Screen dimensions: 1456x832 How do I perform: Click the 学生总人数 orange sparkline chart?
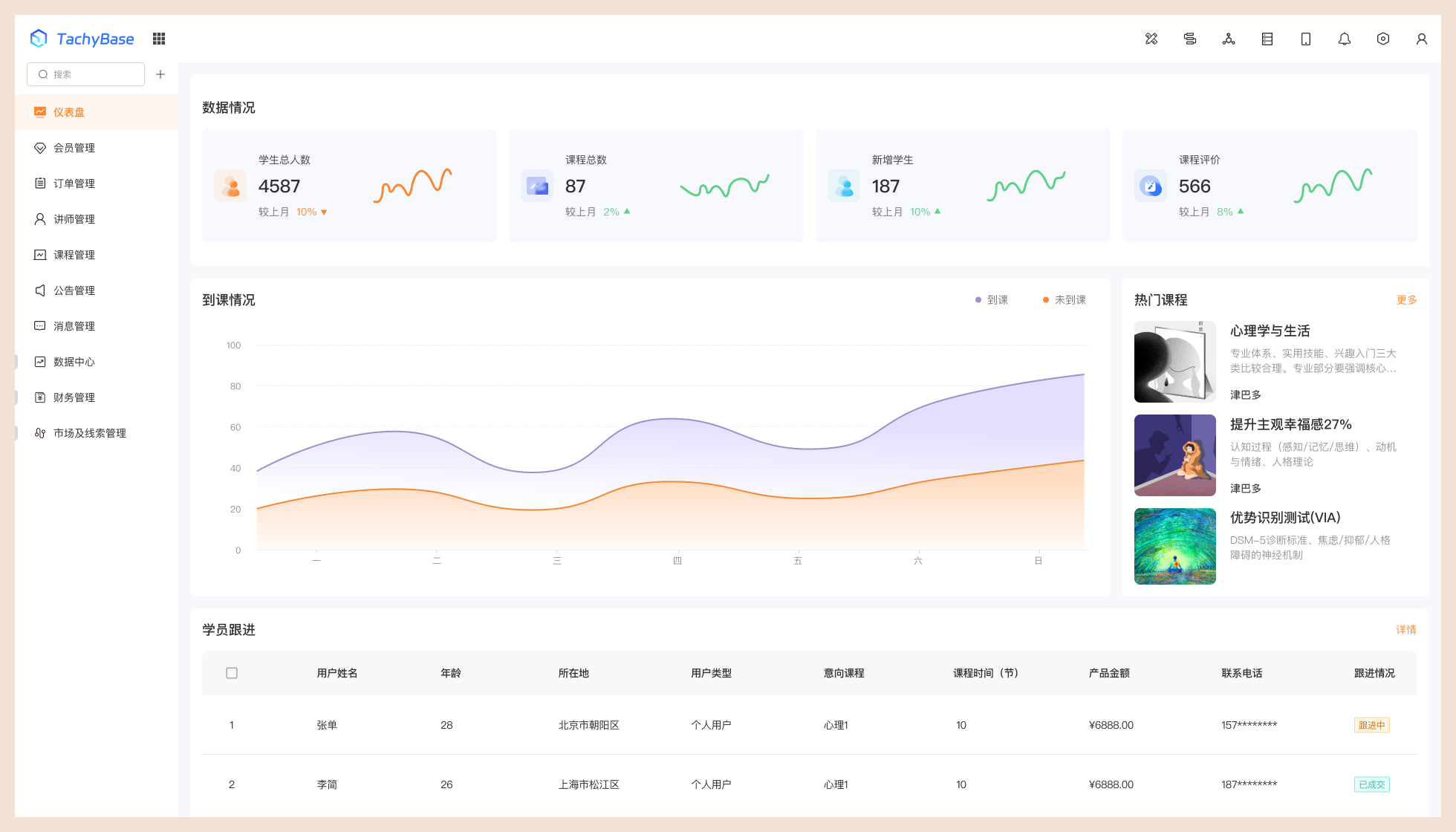point(413,186)
